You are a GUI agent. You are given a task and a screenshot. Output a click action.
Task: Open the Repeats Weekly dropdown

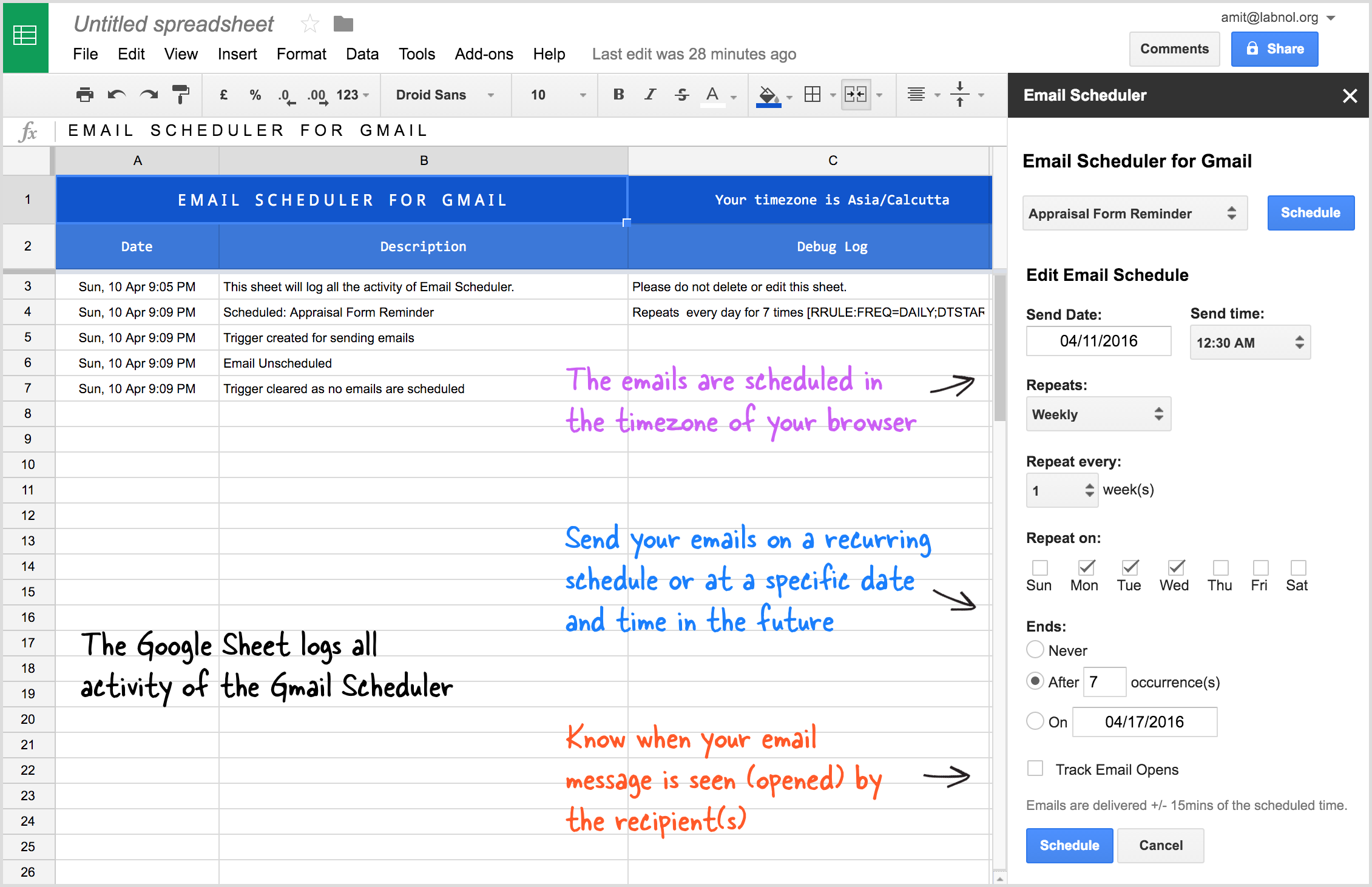1098,414
